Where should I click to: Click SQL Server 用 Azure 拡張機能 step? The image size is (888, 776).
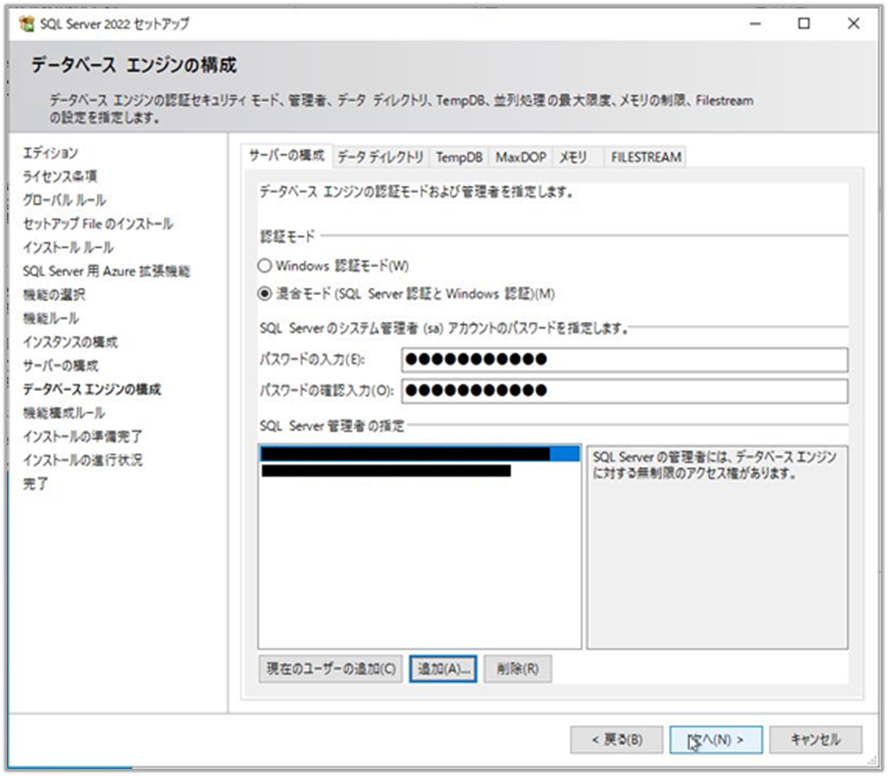(106, 271)
